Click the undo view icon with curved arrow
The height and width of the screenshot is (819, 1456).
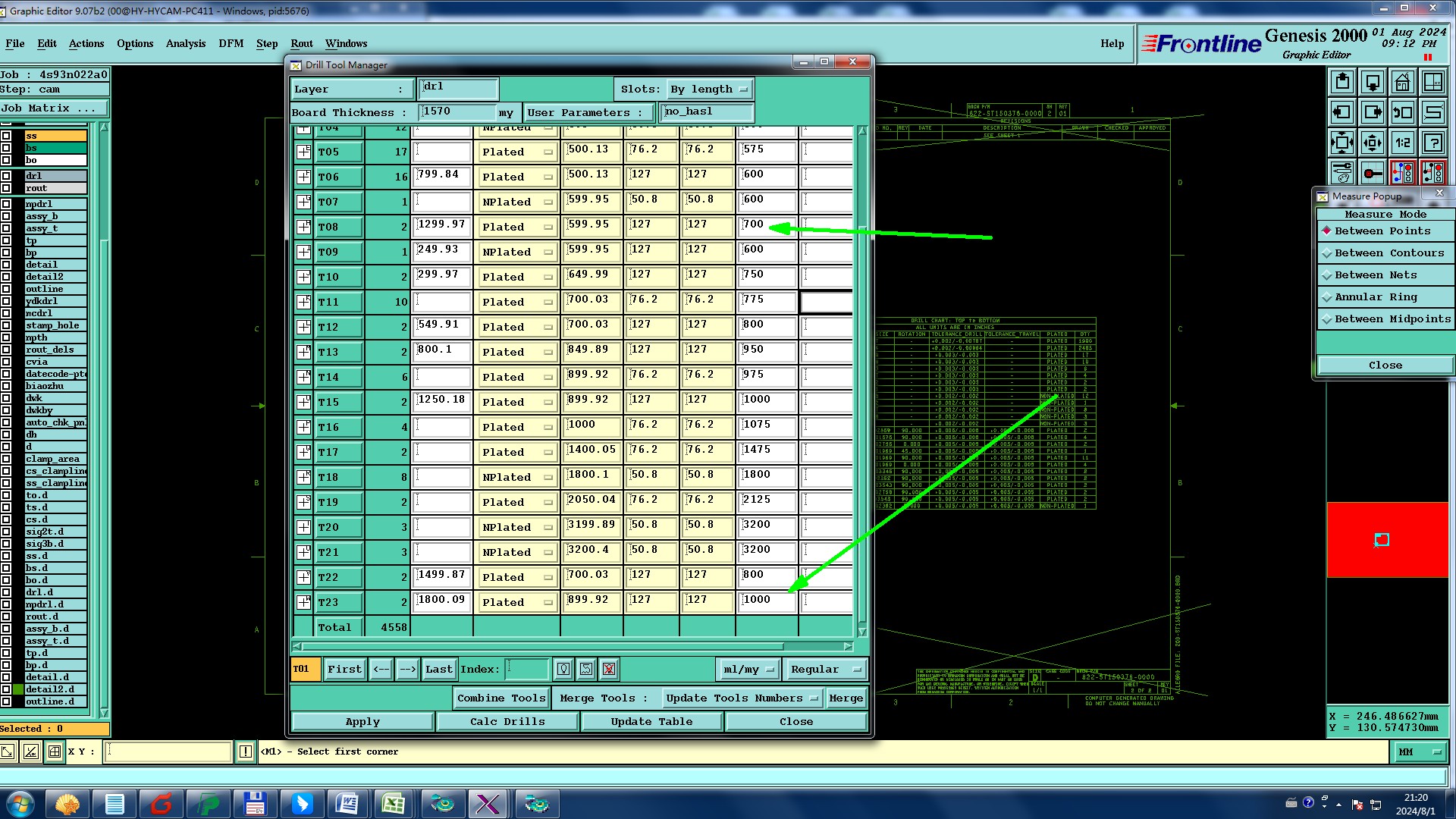coord(1402,112)
